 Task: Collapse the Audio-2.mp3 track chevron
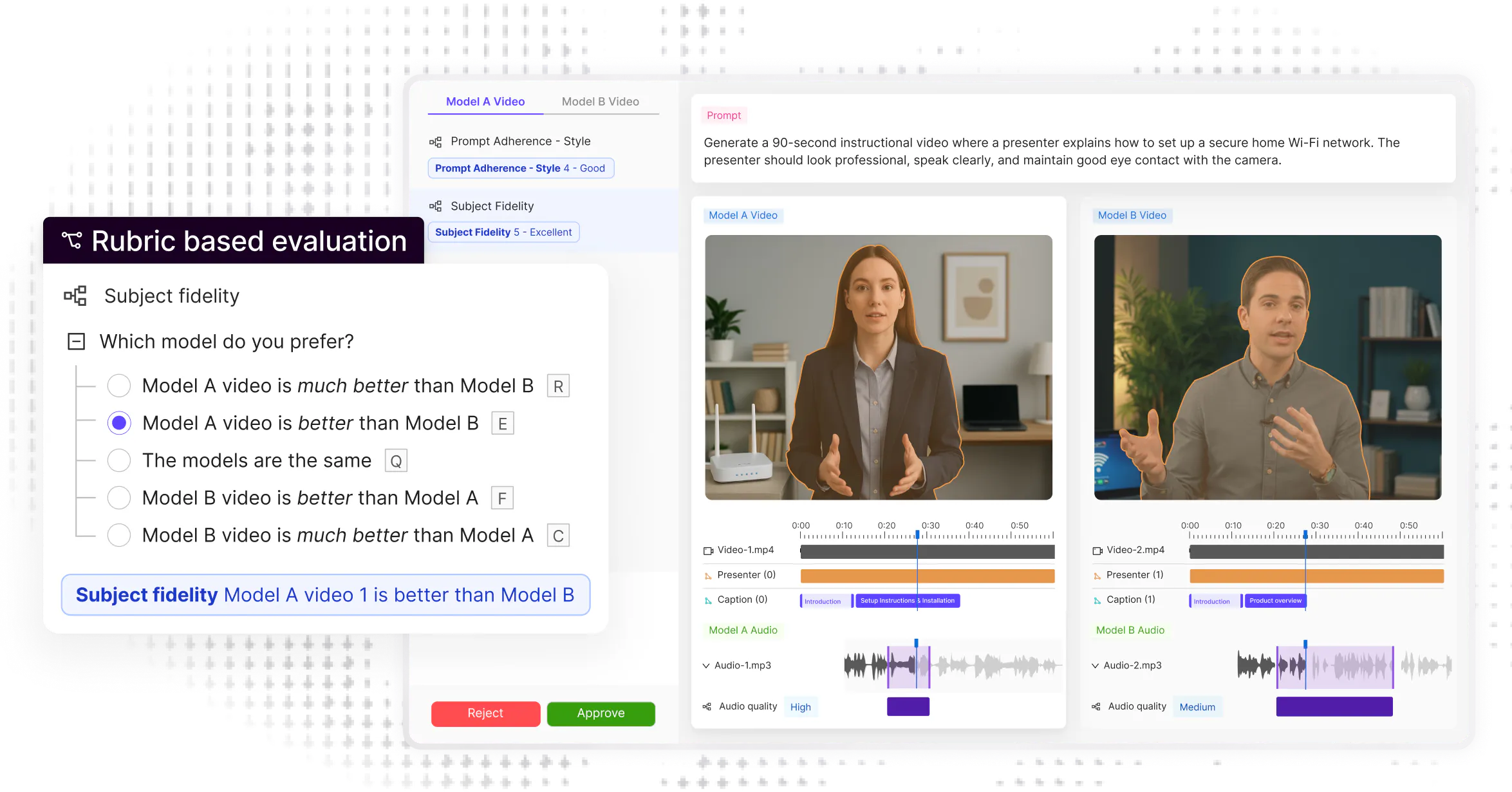[x=1095, y=666]
